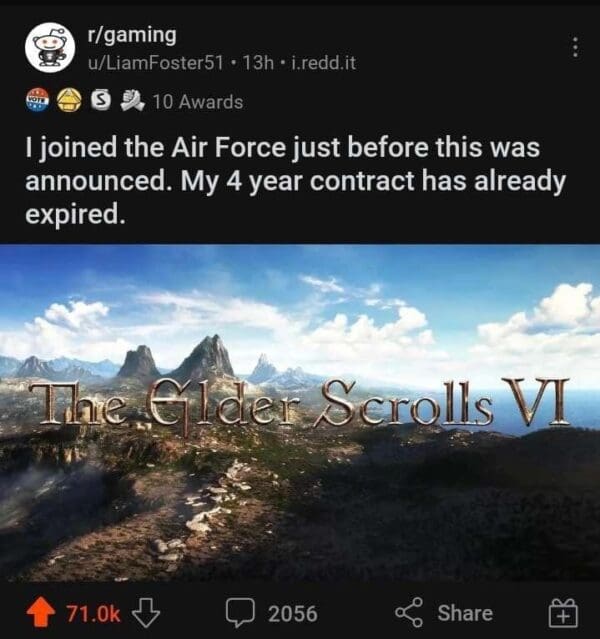Click the 71.0k vote score

[x=93, y=613]
